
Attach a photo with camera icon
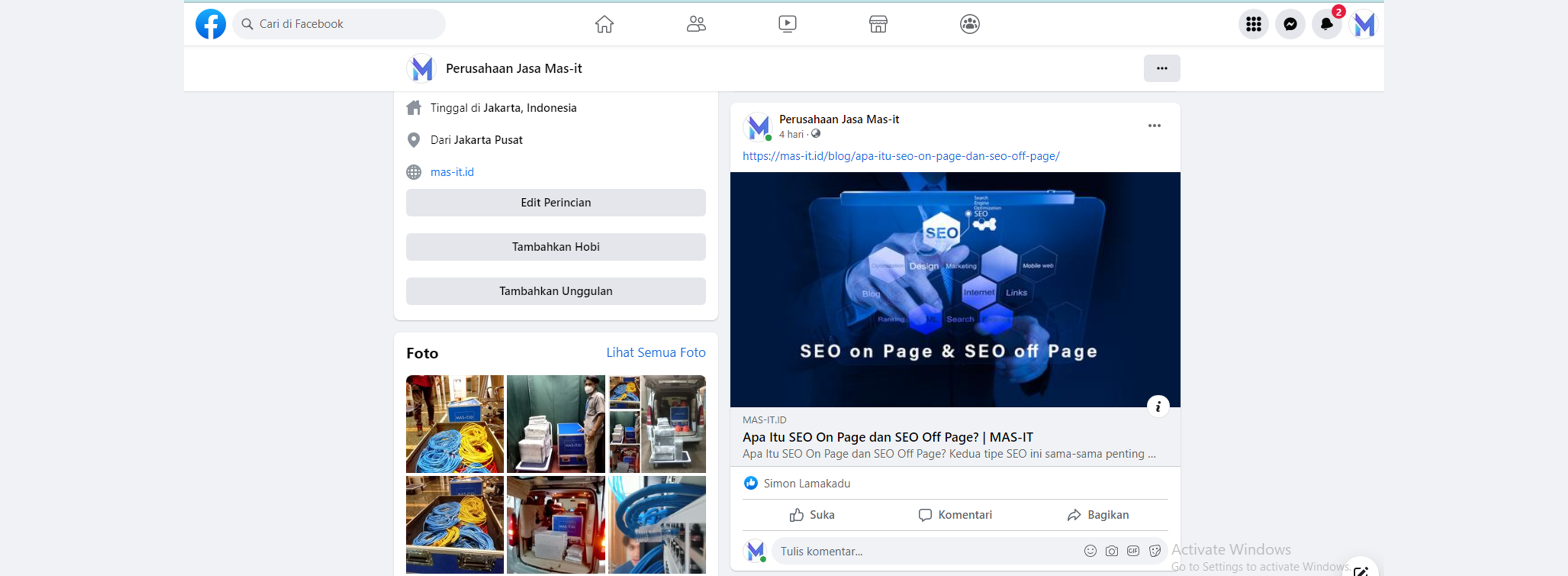coord(1111,551)
